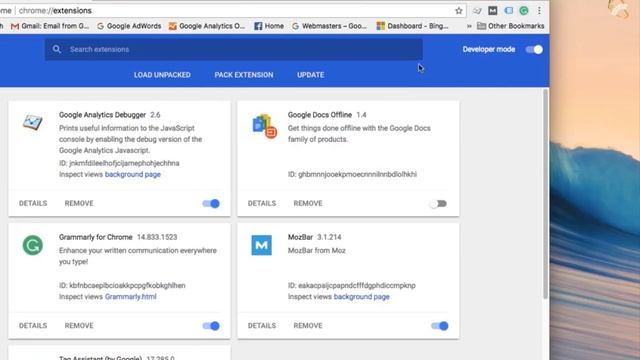Toggle Developer mode switch
This screenshot has height=360, width=640.
(x=534, y=49)
